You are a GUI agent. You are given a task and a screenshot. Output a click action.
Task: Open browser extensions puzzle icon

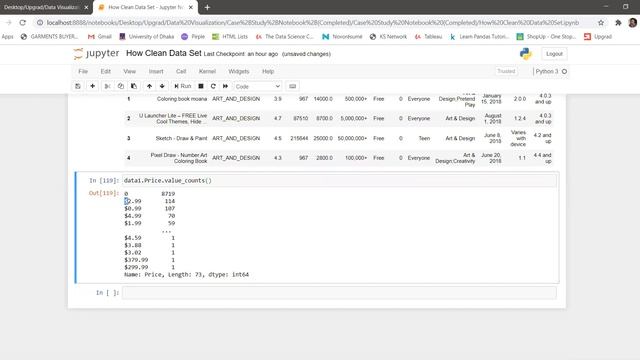[618, 23]
